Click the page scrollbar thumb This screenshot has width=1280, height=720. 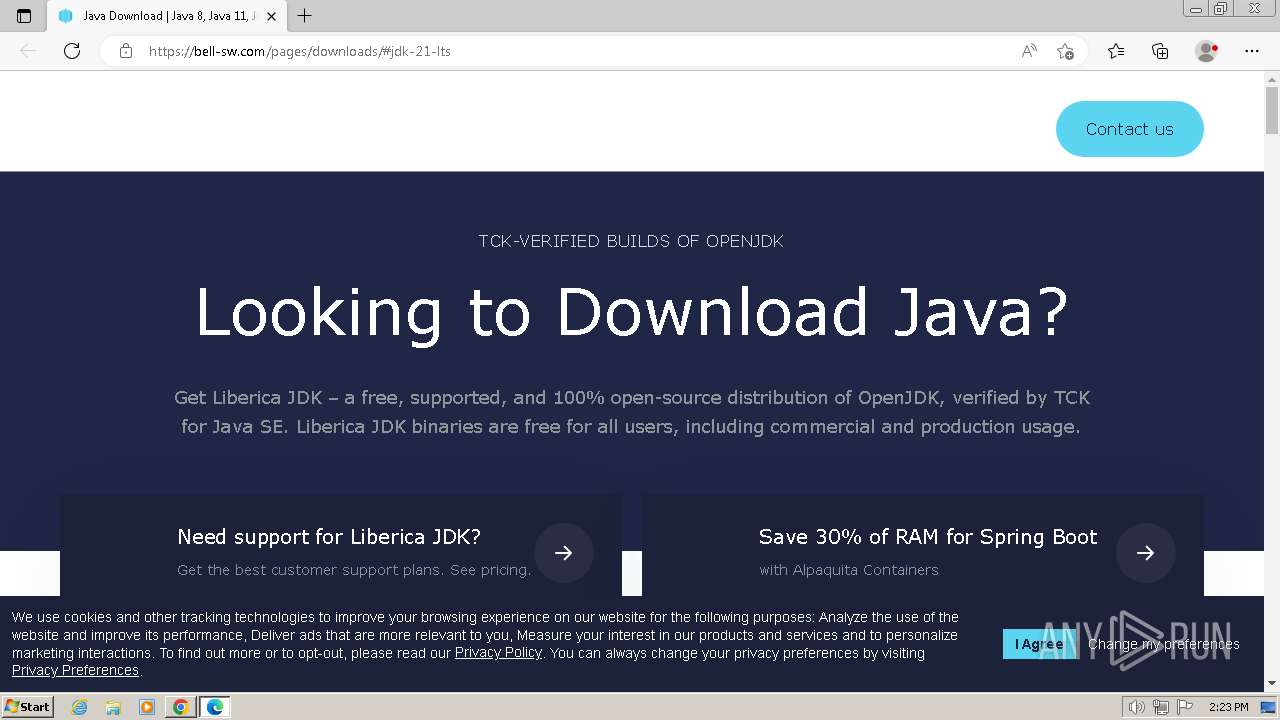[x=1272, y=111]
